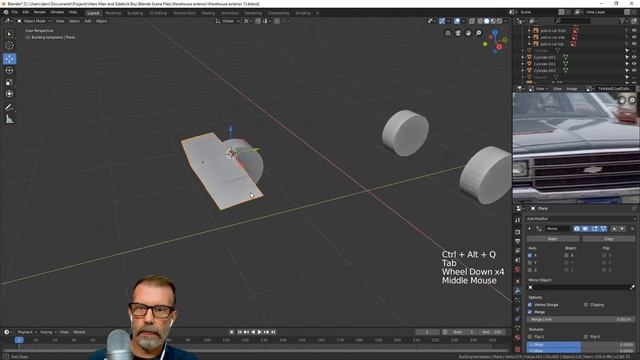Toggle snapping magnet in header
This screenshot has height=360, width=640.
pos(258,21)
